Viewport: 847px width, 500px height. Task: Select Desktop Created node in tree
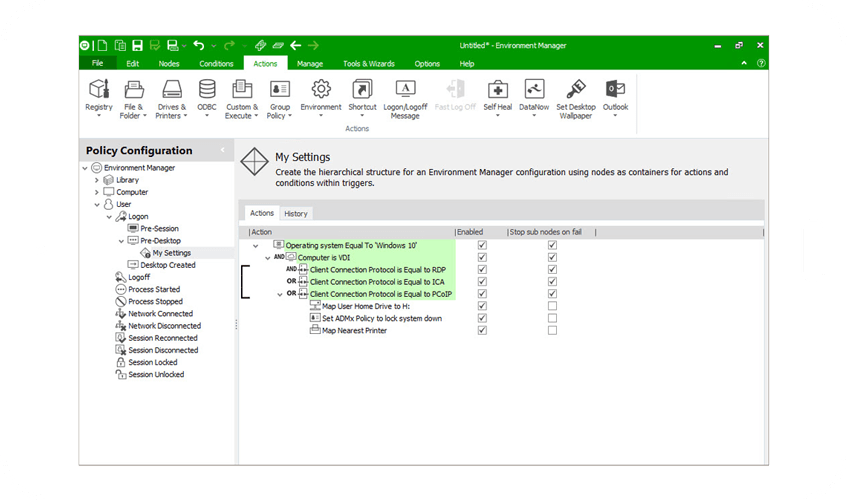point(167,265)
